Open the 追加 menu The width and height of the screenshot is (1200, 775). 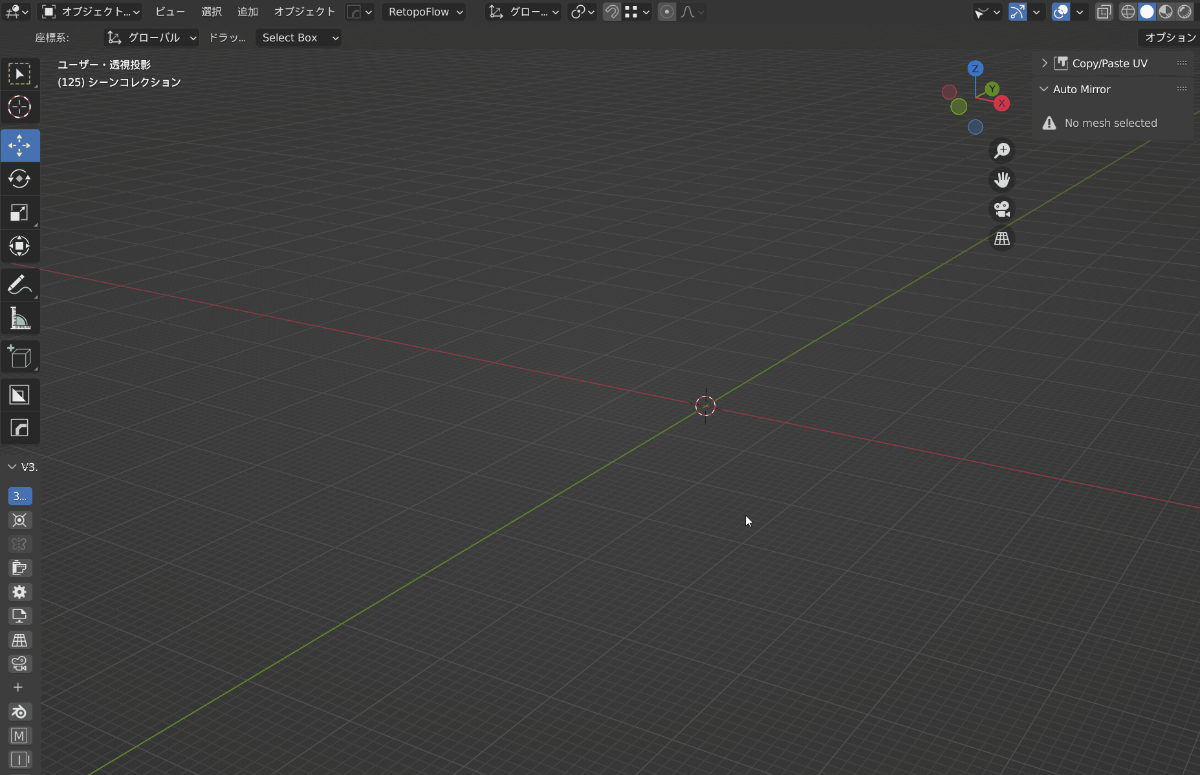click(x=247, y=12)
